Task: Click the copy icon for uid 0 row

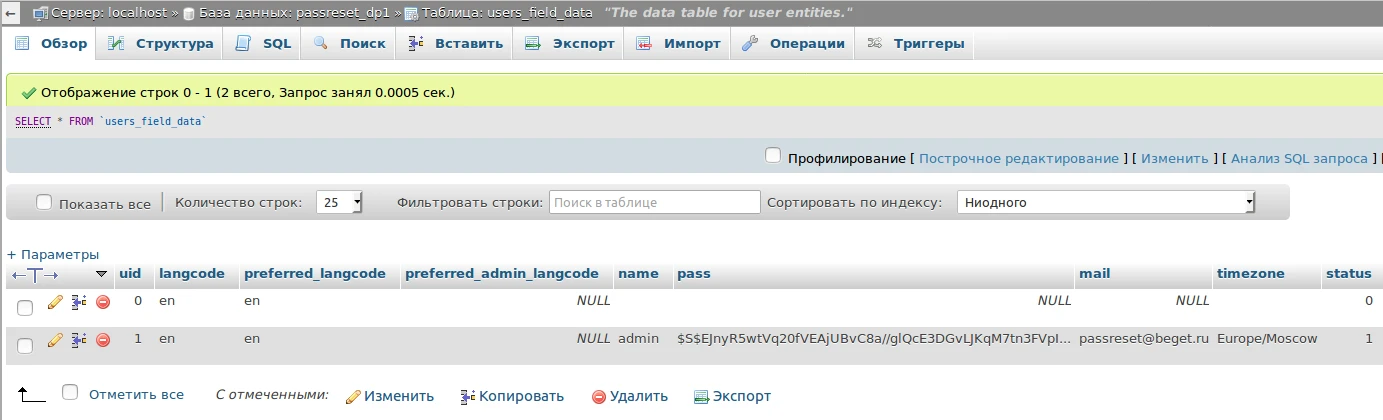Action: click(79, 301)
